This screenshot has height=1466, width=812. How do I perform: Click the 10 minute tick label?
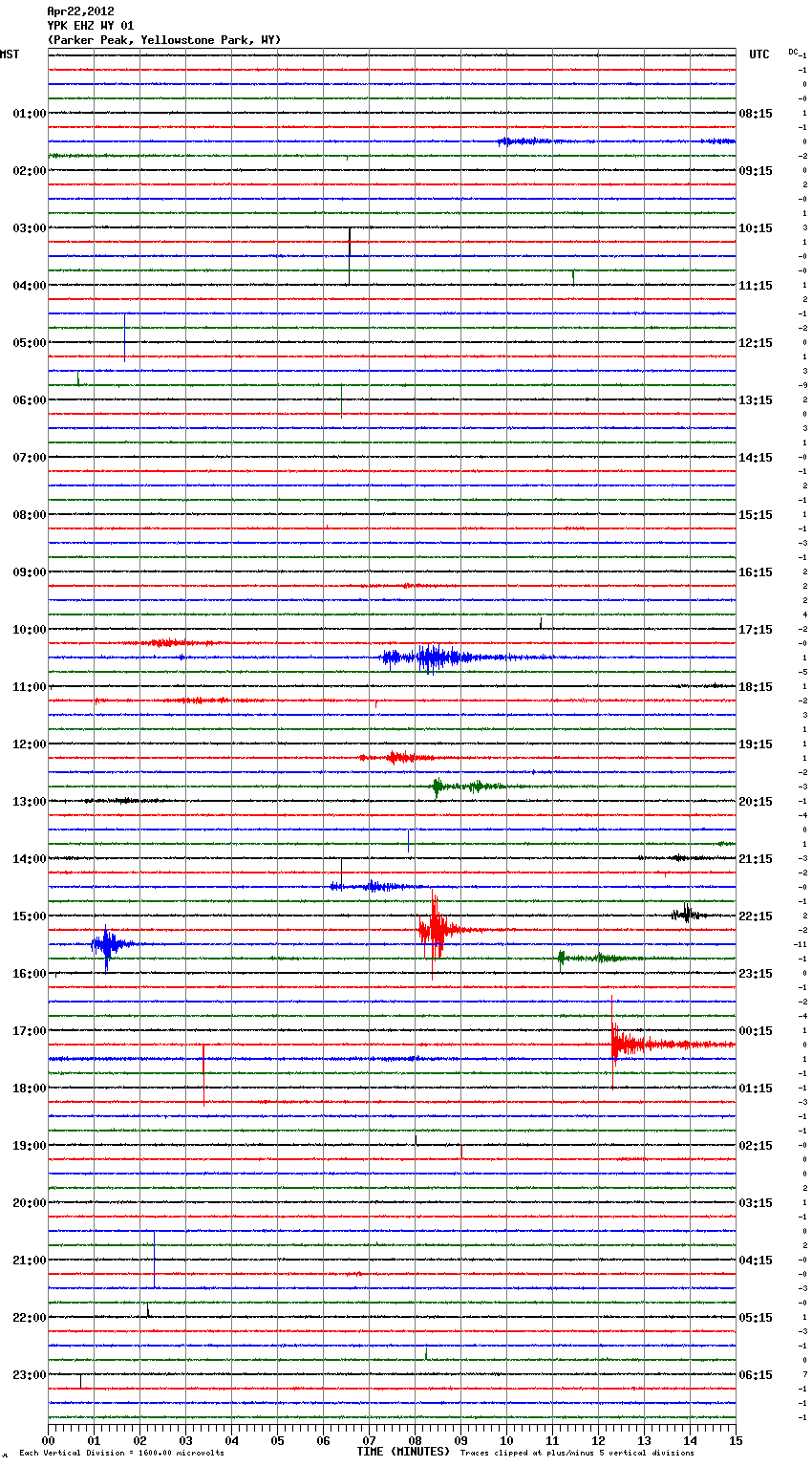[506, 1440]
